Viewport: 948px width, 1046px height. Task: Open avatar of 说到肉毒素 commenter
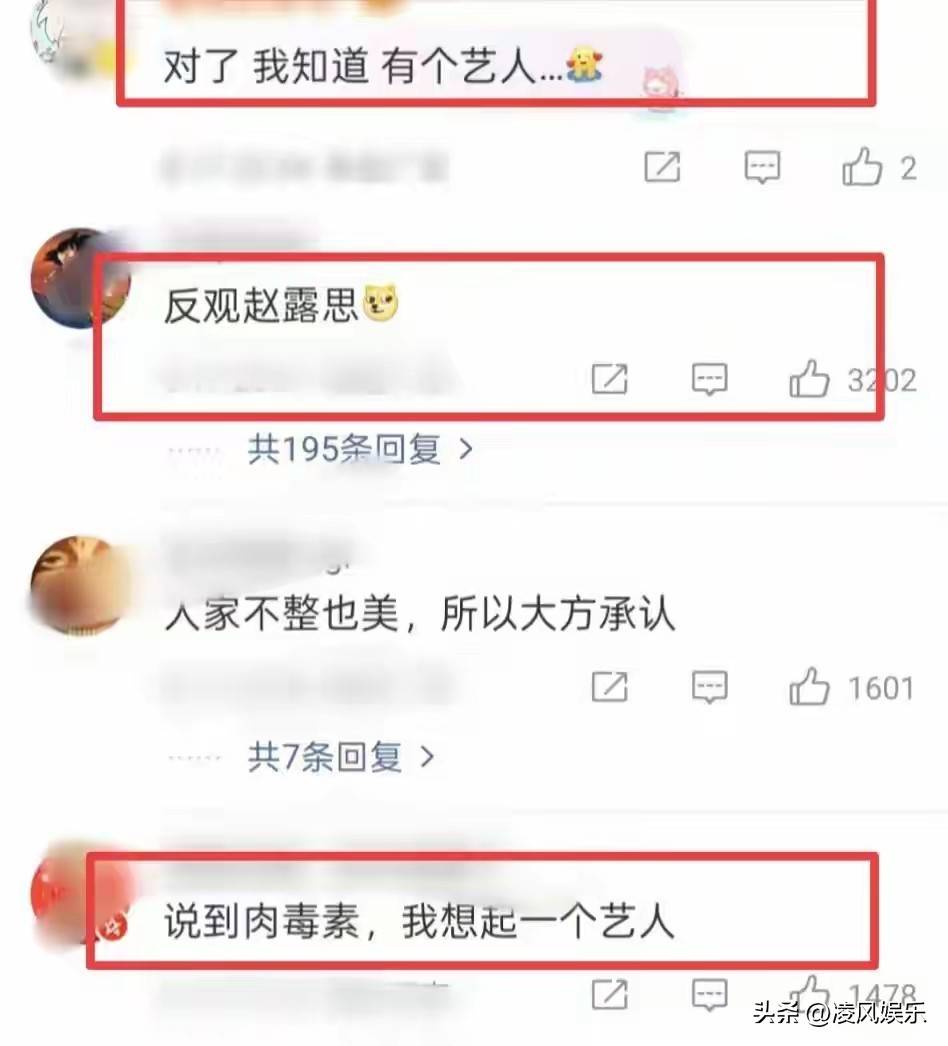[80, 894]
